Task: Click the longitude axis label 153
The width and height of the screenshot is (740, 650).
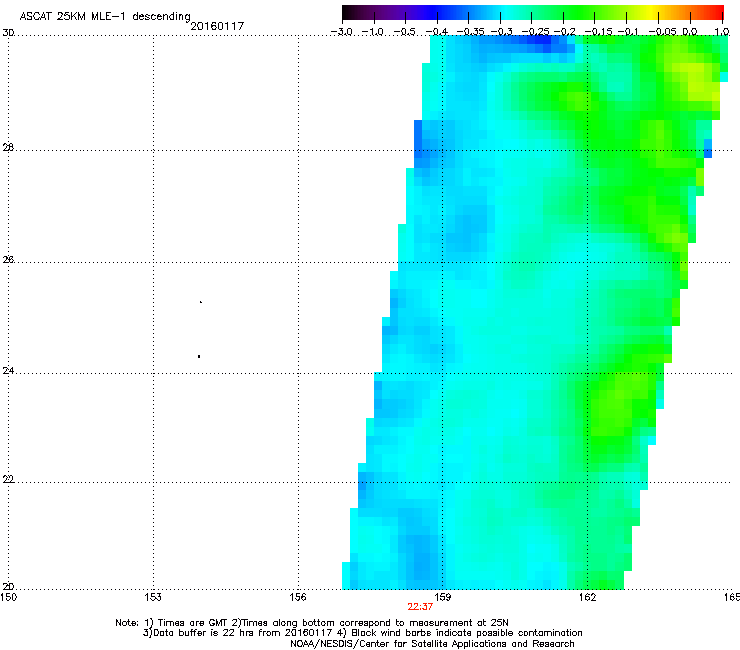Action: point(153,597)
